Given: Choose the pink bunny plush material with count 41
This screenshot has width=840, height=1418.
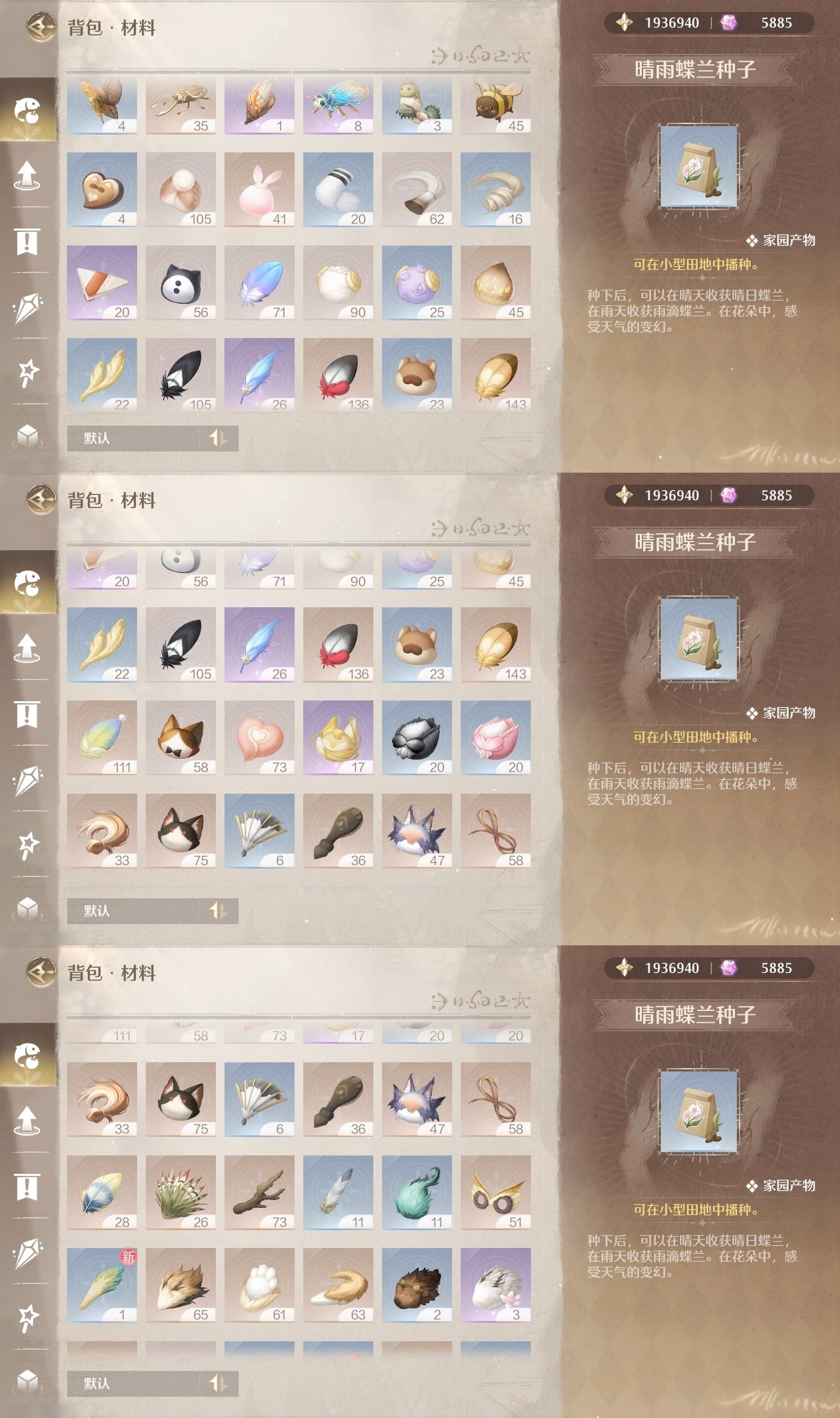Looking at the screenshot, I should (259, 190).
